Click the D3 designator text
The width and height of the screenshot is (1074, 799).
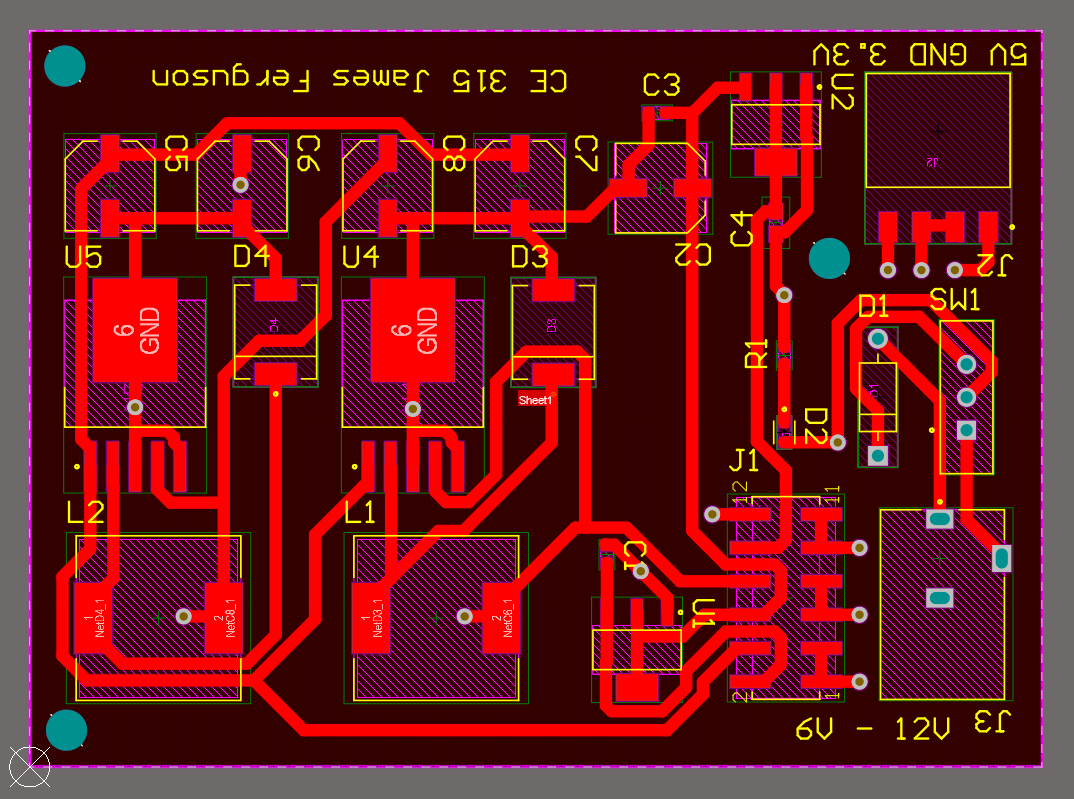(x=529, y=257)
